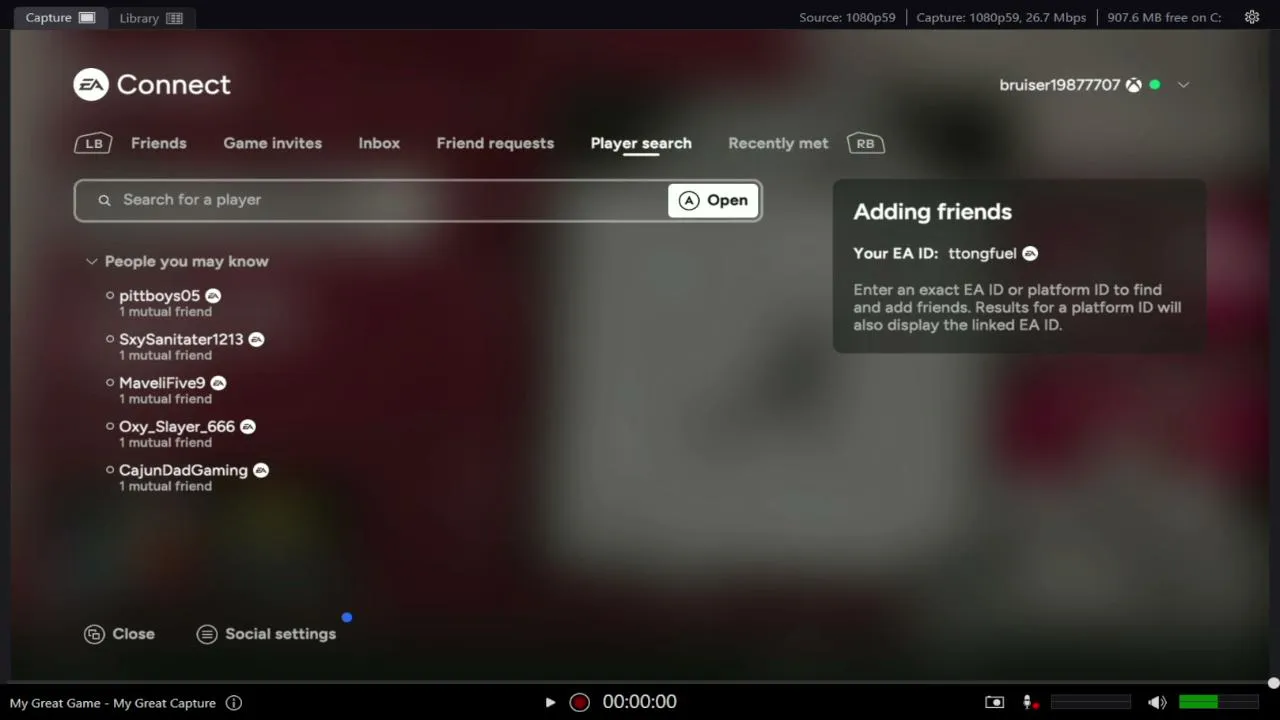Click the status circle beside MaveliFive9
1280x720 pixels.
(110, 383)
